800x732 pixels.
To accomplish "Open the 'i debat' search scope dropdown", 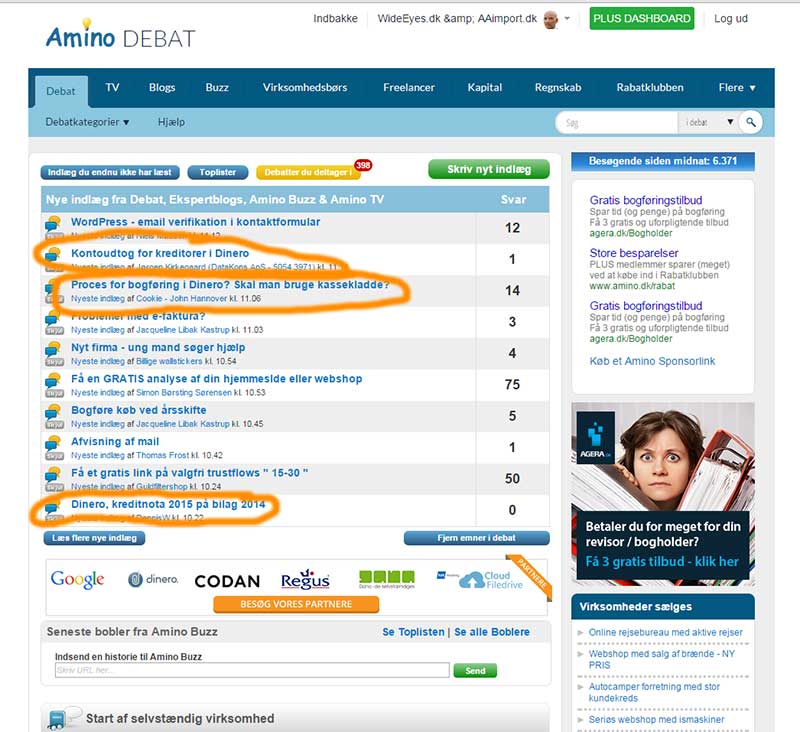I will (709, 122).
